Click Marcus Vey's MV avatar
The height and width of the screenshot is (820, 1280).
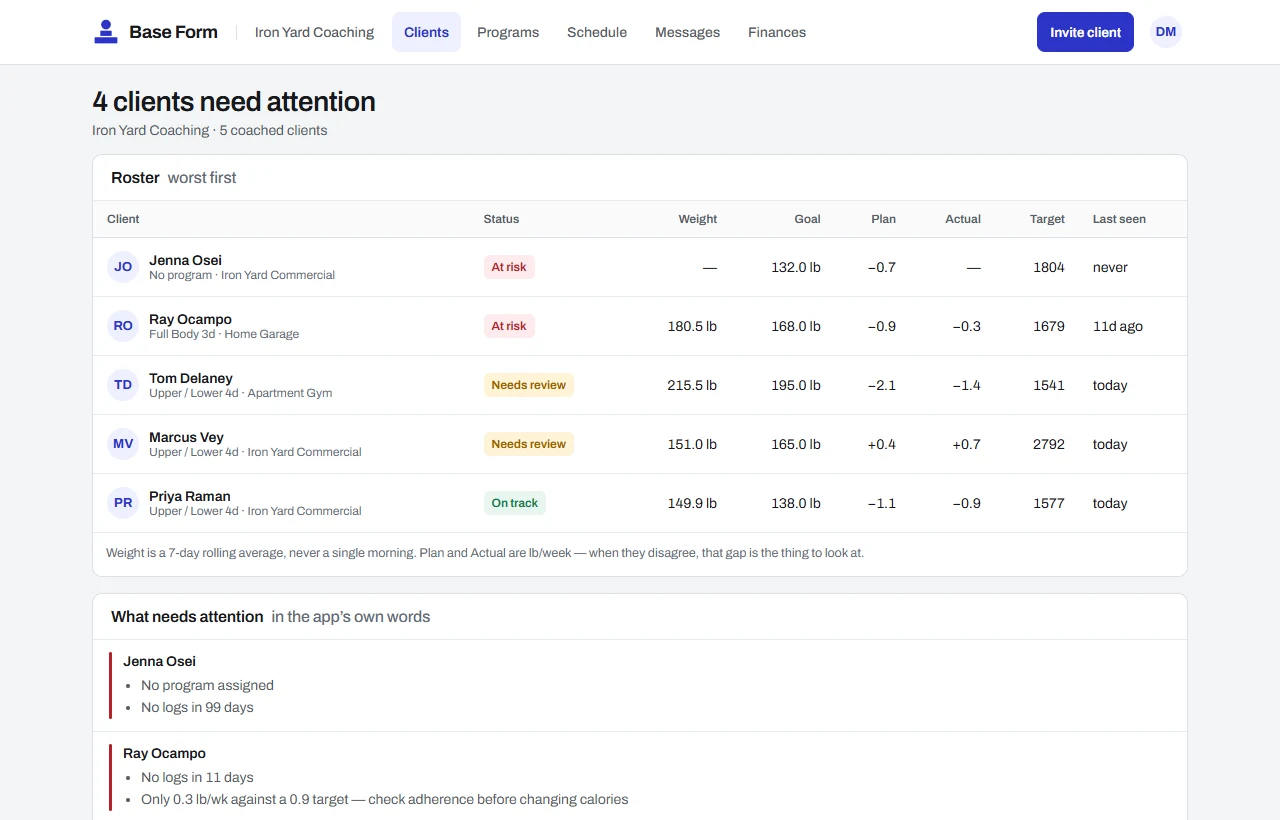(123, 444)
